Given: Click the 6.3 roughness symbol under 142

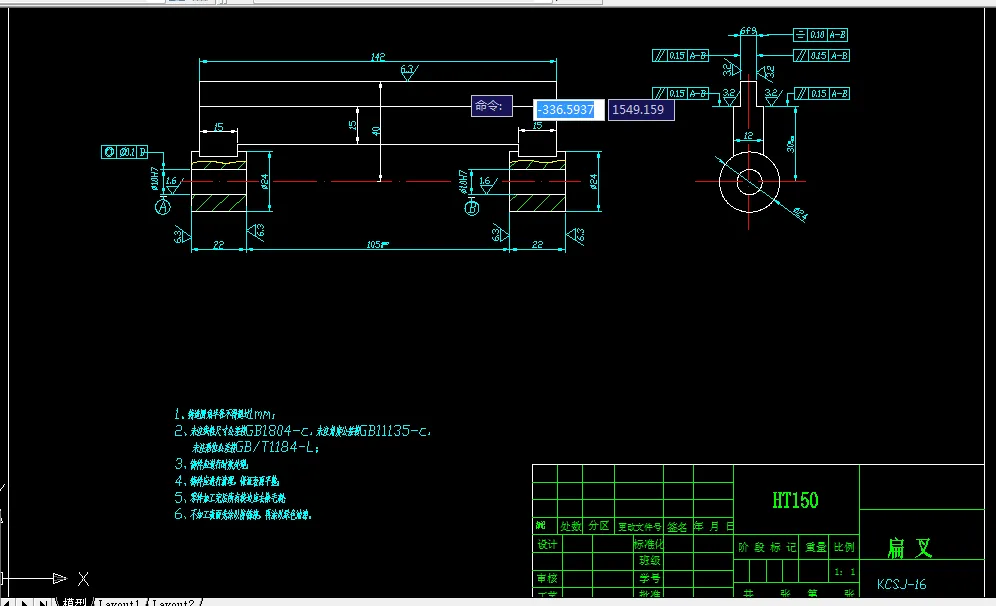Looking at the screenshot, I should coord(410,72).
